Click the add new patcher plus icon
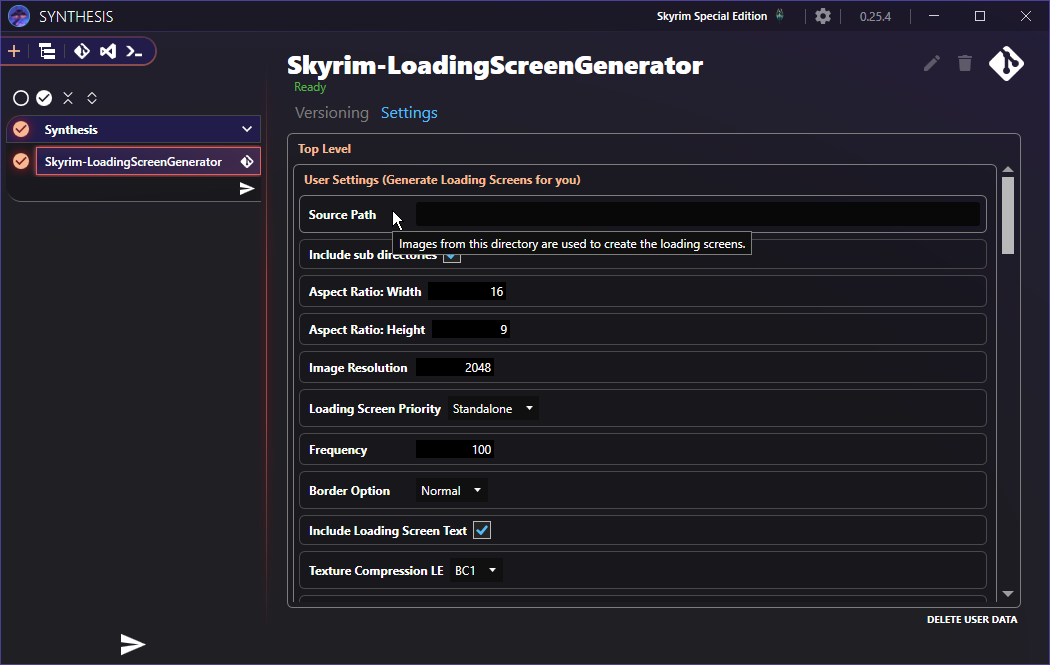Image resolution: width=1050 pixels, height=665 pixels. pos(14,52)
